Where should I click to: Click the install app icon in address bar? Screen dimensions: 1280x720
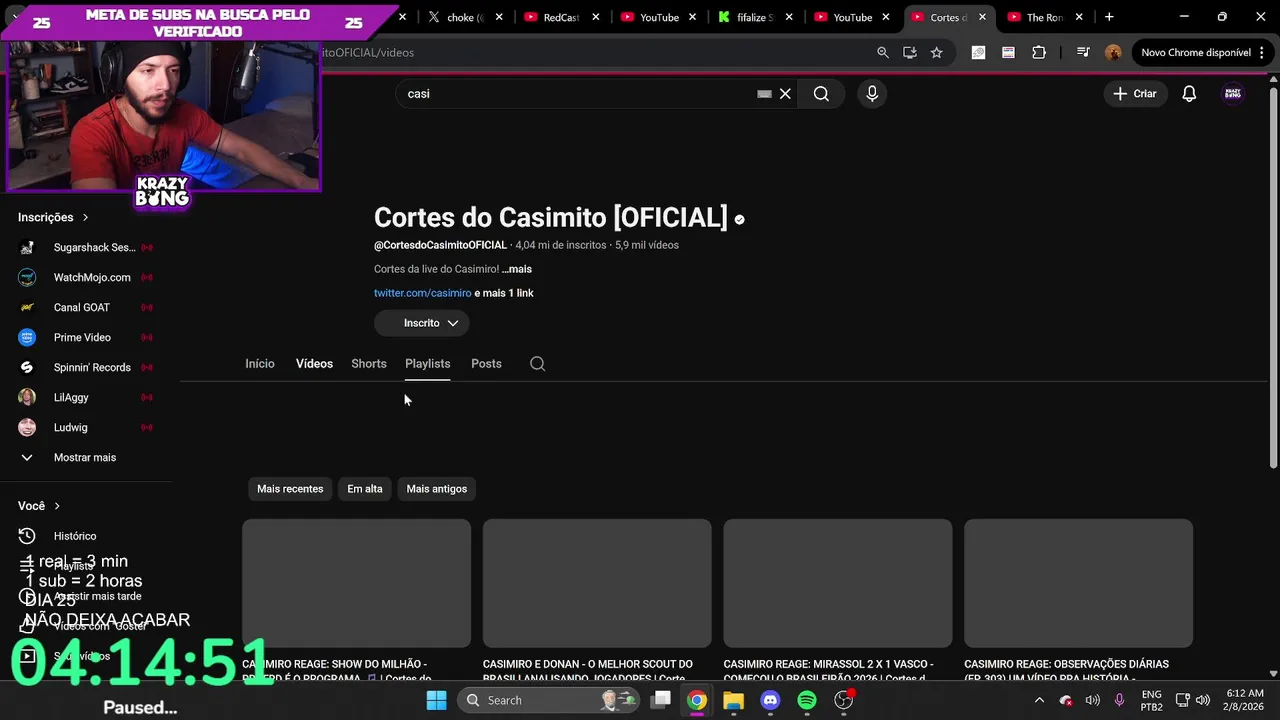click(x=910, y=52)
